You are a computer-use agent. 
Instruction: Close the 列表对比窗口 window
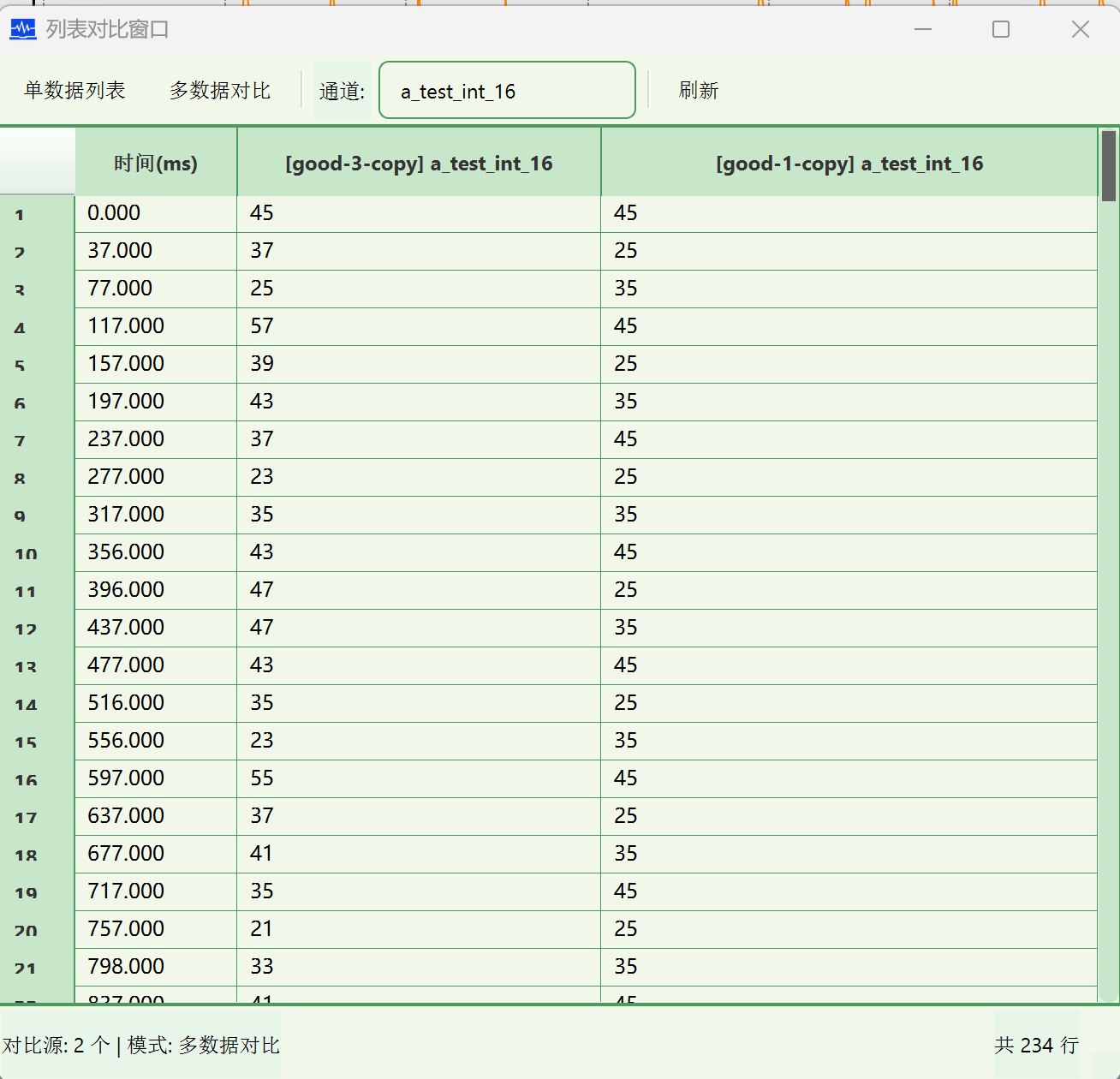pos(1081,30)
